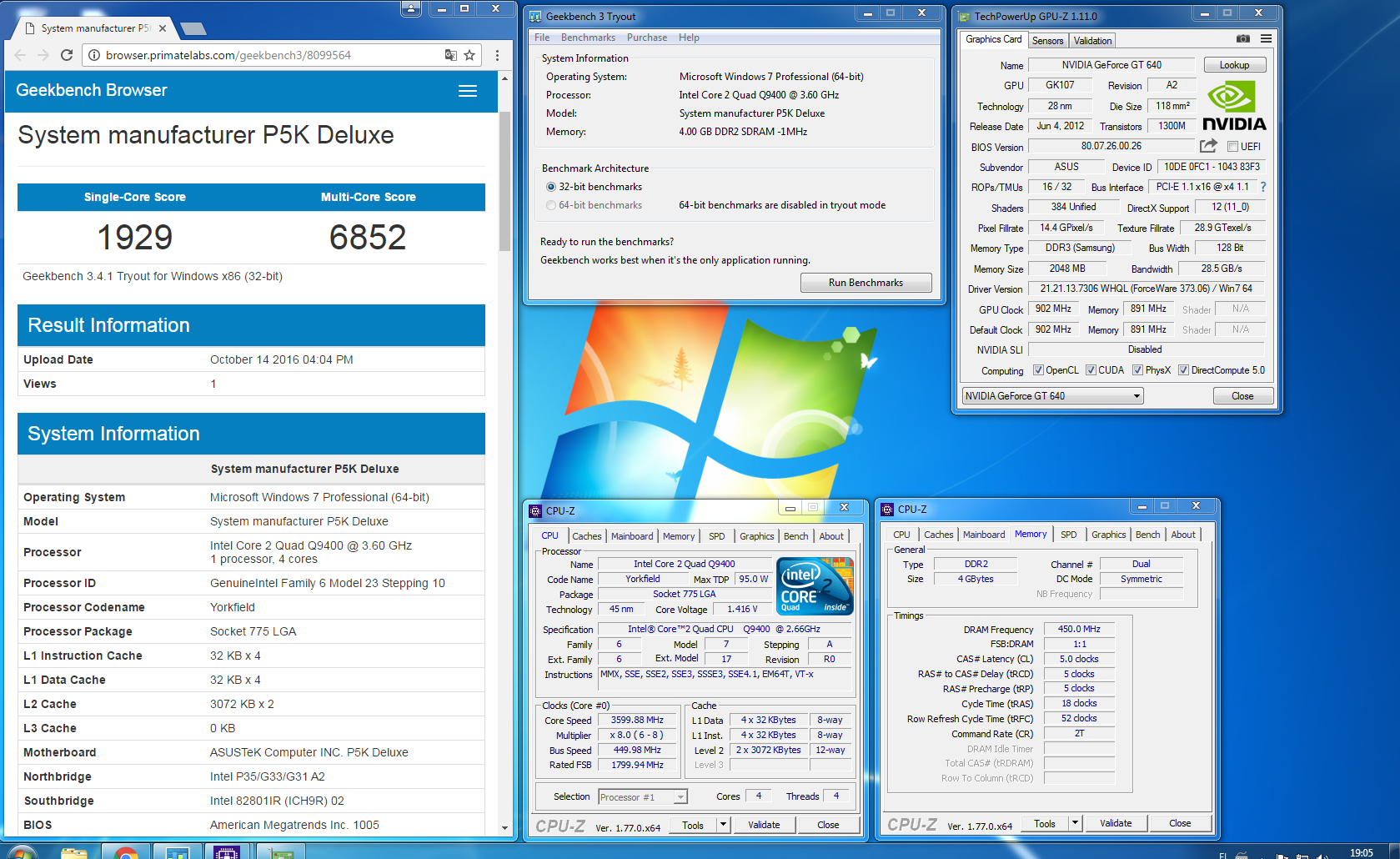The image size is (1400, 859).
Task: Click the Chrome page vertical scrollbar thumb
Action: coord(504,180)
